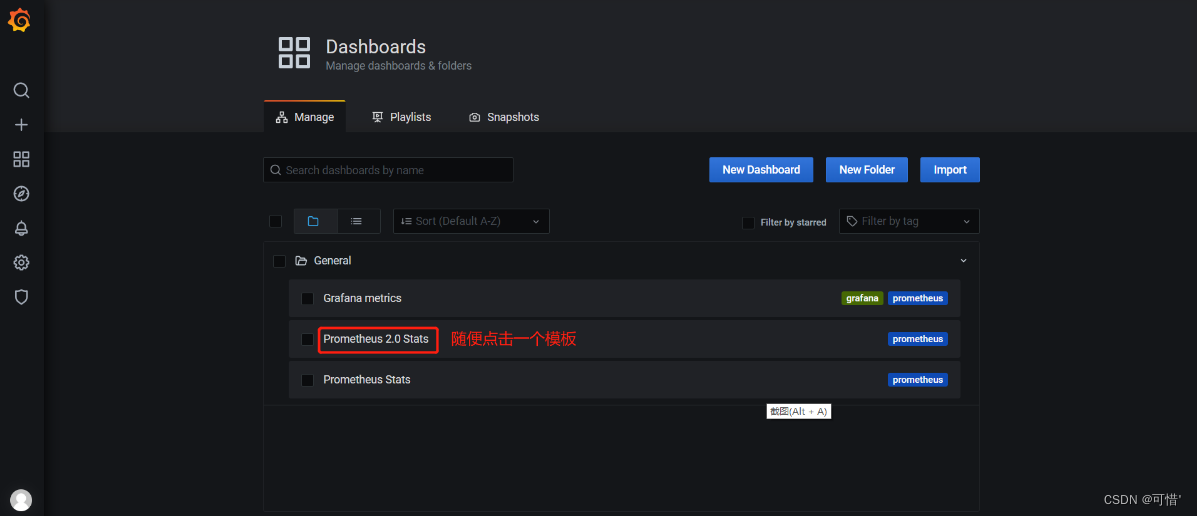Screen dimensions: 1197x516
Task: Open the Explore compass icon
Action: coord(21,194)
